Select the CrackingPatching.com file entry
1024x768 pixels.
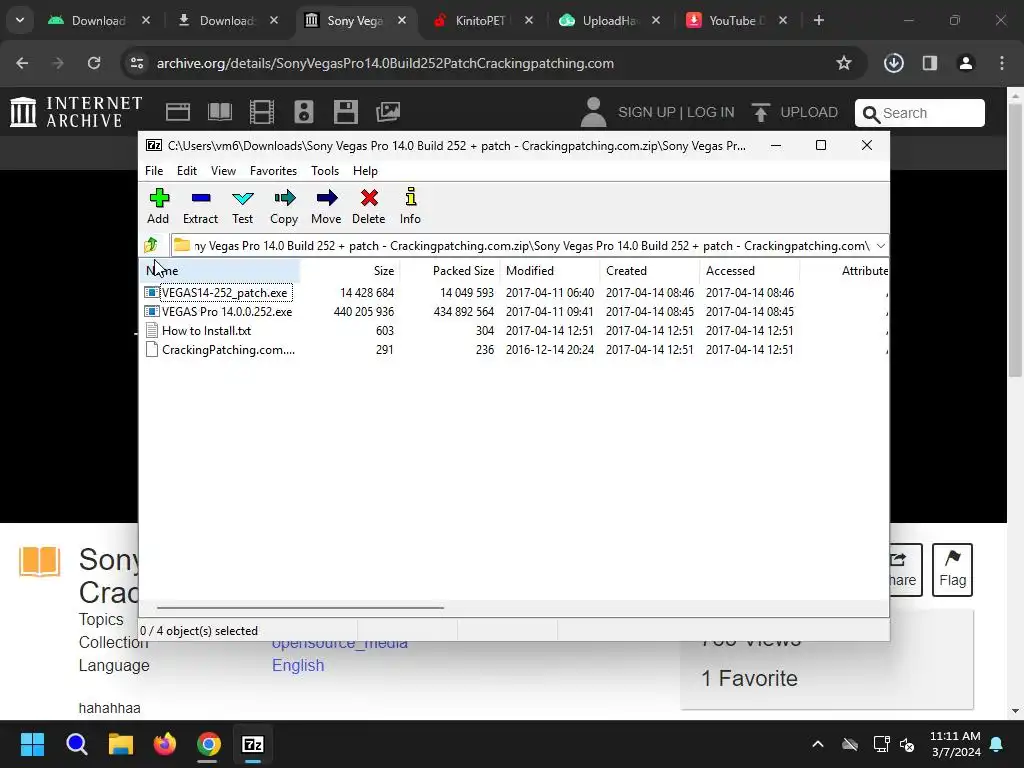click(228, 349)
